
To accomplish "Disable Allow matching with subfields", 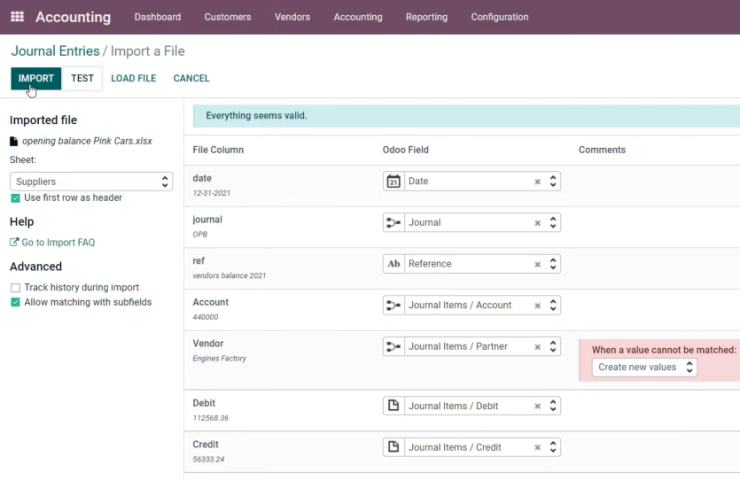I will (16, 302).
